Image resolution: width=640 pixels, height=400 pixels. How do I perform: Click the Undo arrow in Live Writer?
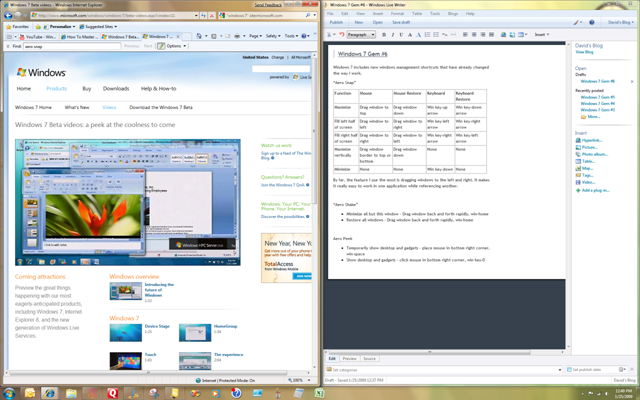pos(339,33)
